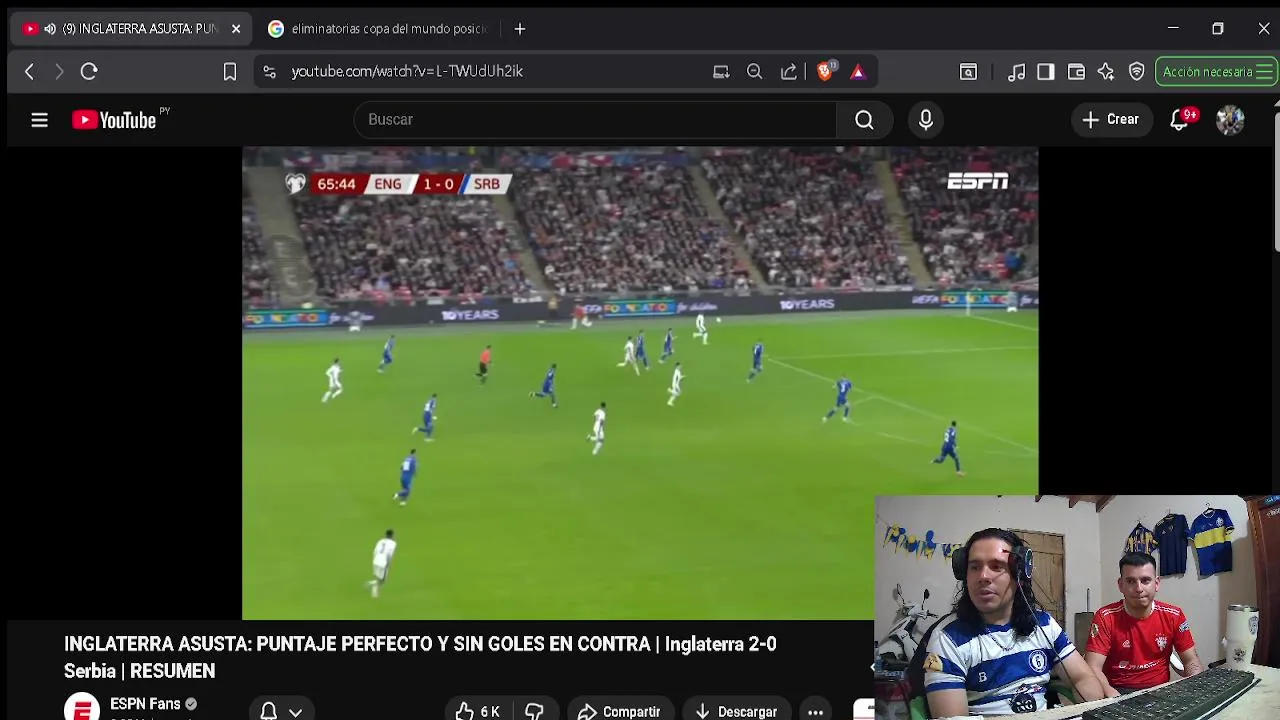
Task: Install app icon in the address bar
Action: [x=721, y=71]
